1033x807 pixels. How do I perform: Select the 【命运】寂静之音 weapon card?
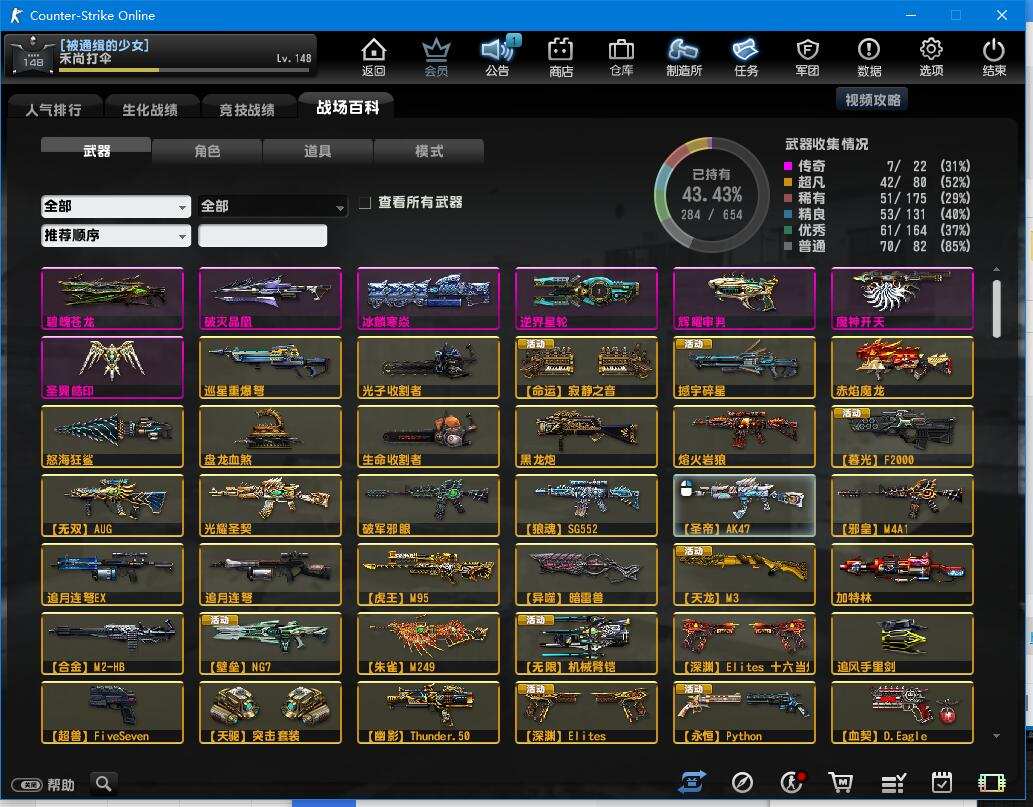(586, 368)
